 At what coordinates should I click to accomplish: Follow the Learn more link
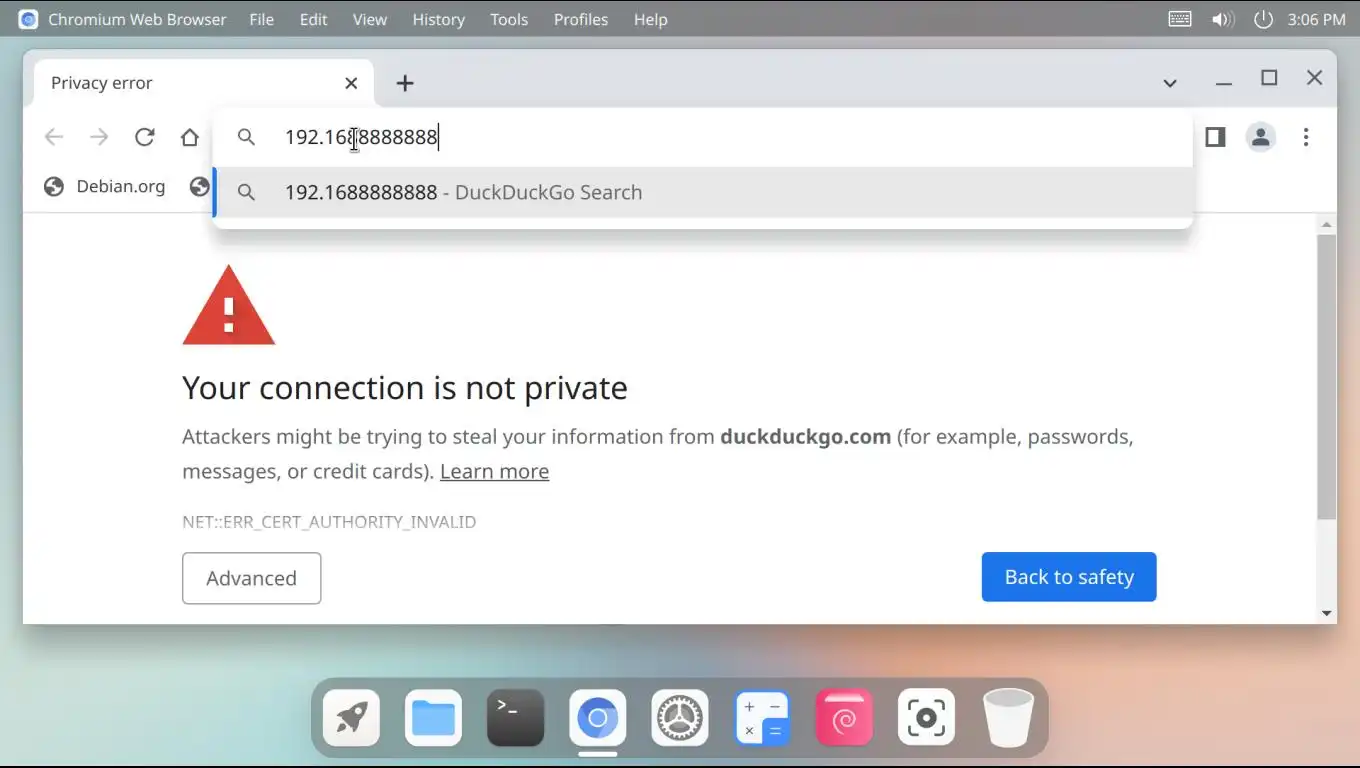[x=494, y=471]
